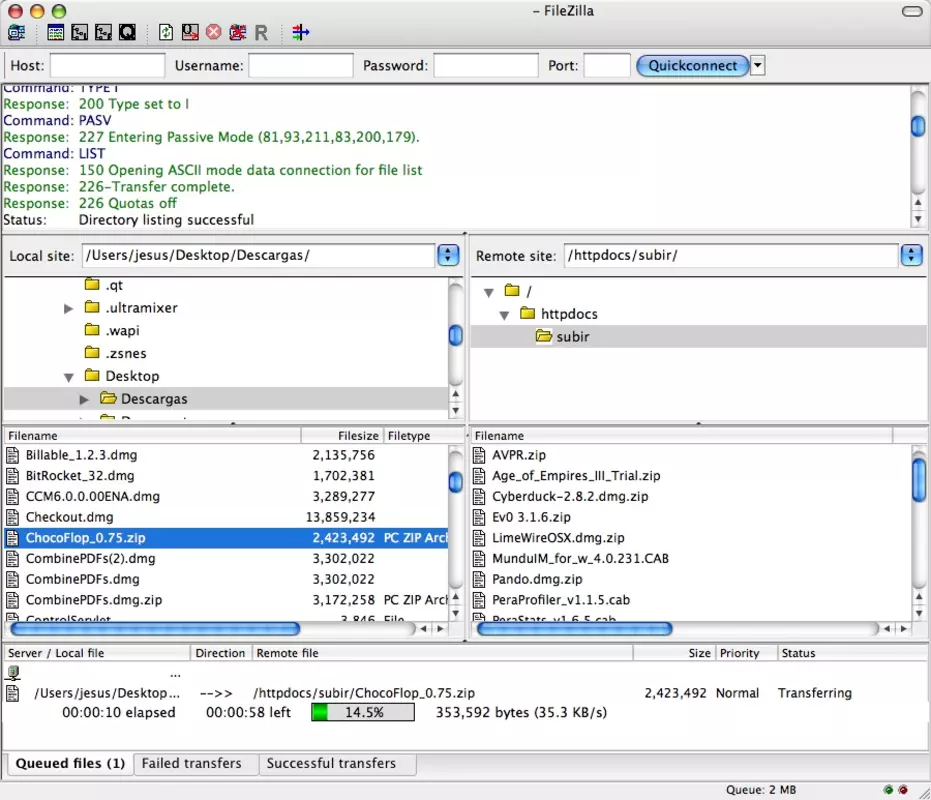Click the remote file list horizontal scrollbar thumb
This screenshot has height=800, width=931.
[x=574, y=628]
